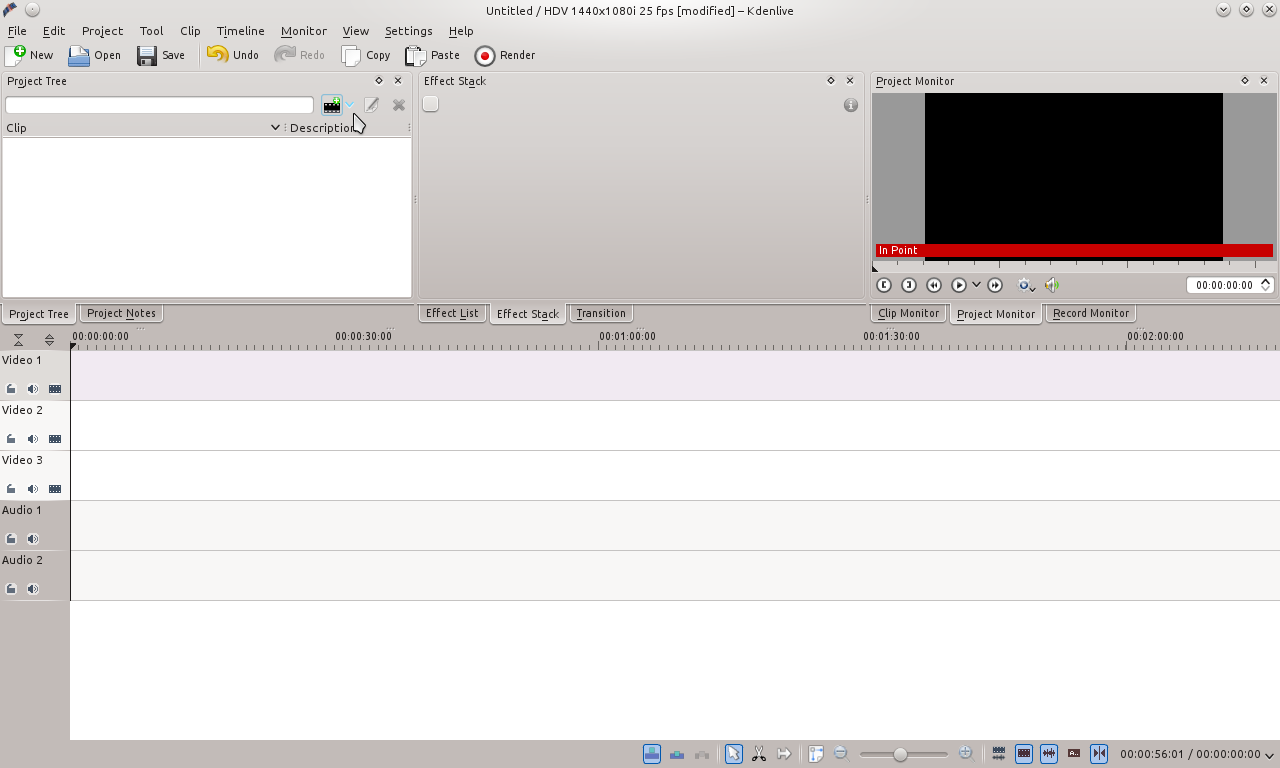Sort by Clip column header arrow
The width and height of the screenshot is (1280, 768).
tap(276, 128)
